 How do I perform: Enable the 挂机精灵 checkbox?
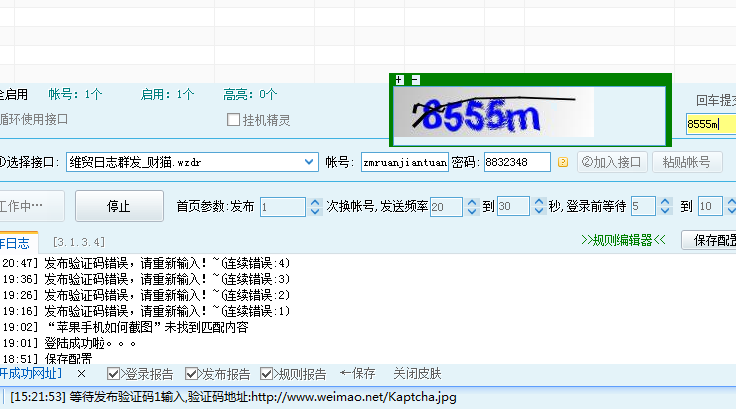click(x=233, y=120)
